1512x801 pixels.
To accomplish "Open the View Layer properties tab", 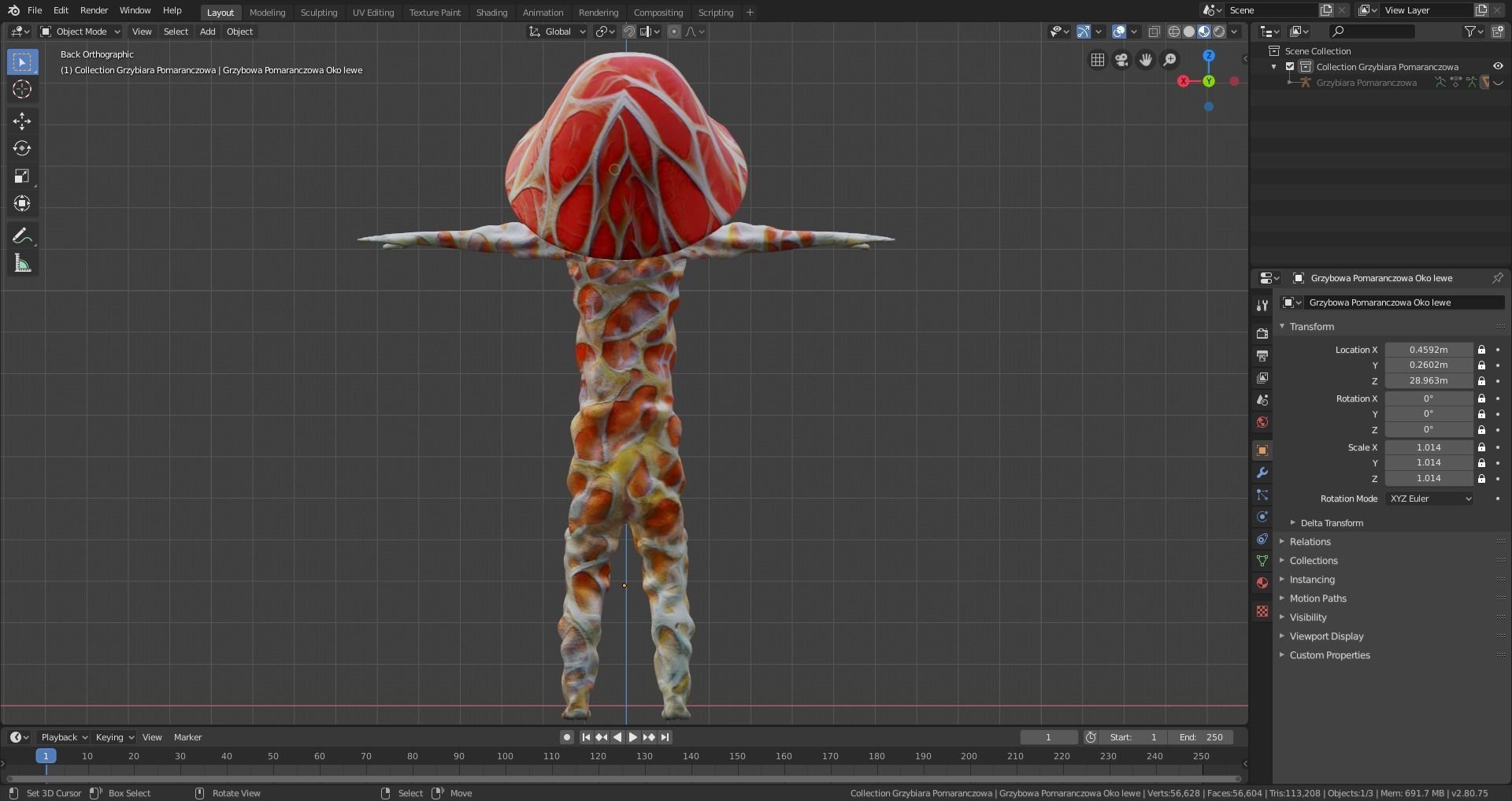I will click(x=1262, y=378).
